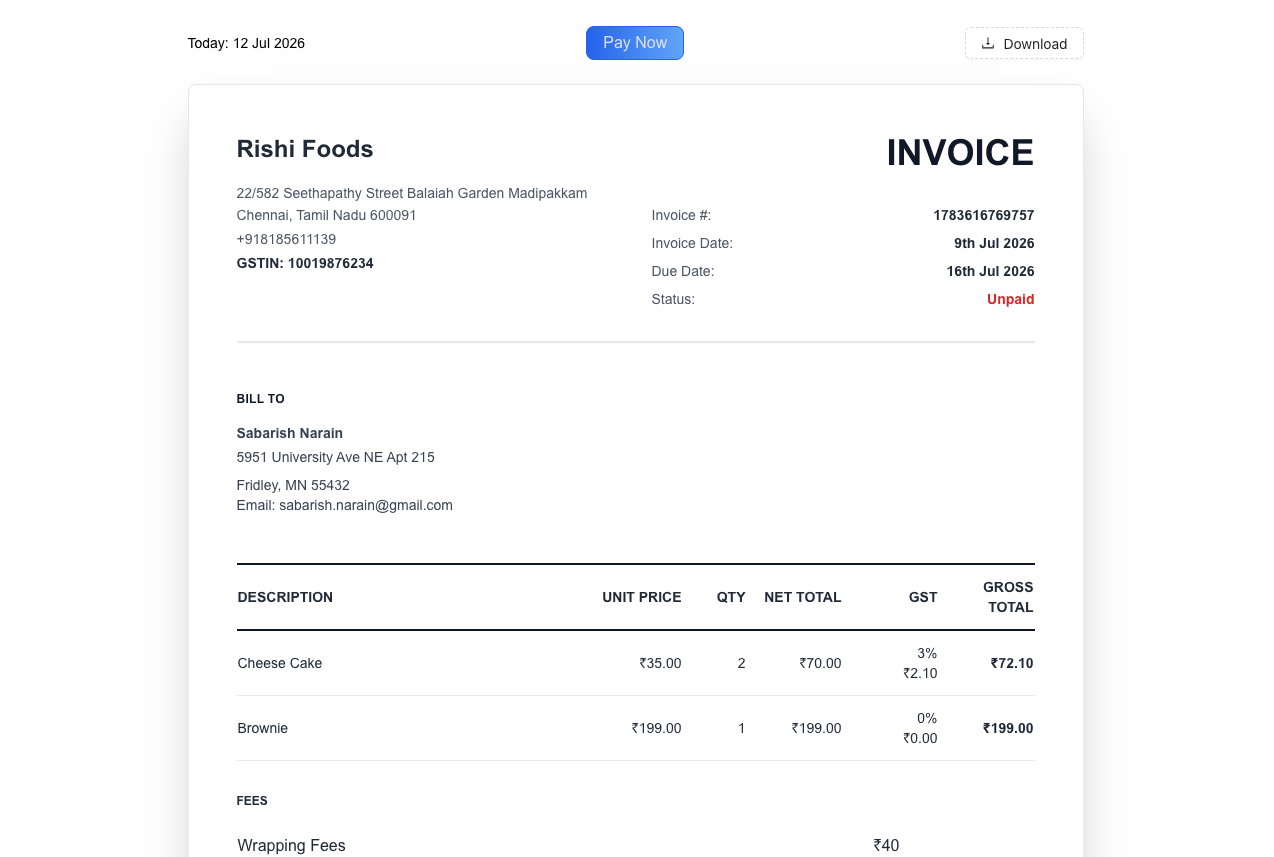Click 'Chennai, Tamil Nadu 600091' line

(327, 215)
